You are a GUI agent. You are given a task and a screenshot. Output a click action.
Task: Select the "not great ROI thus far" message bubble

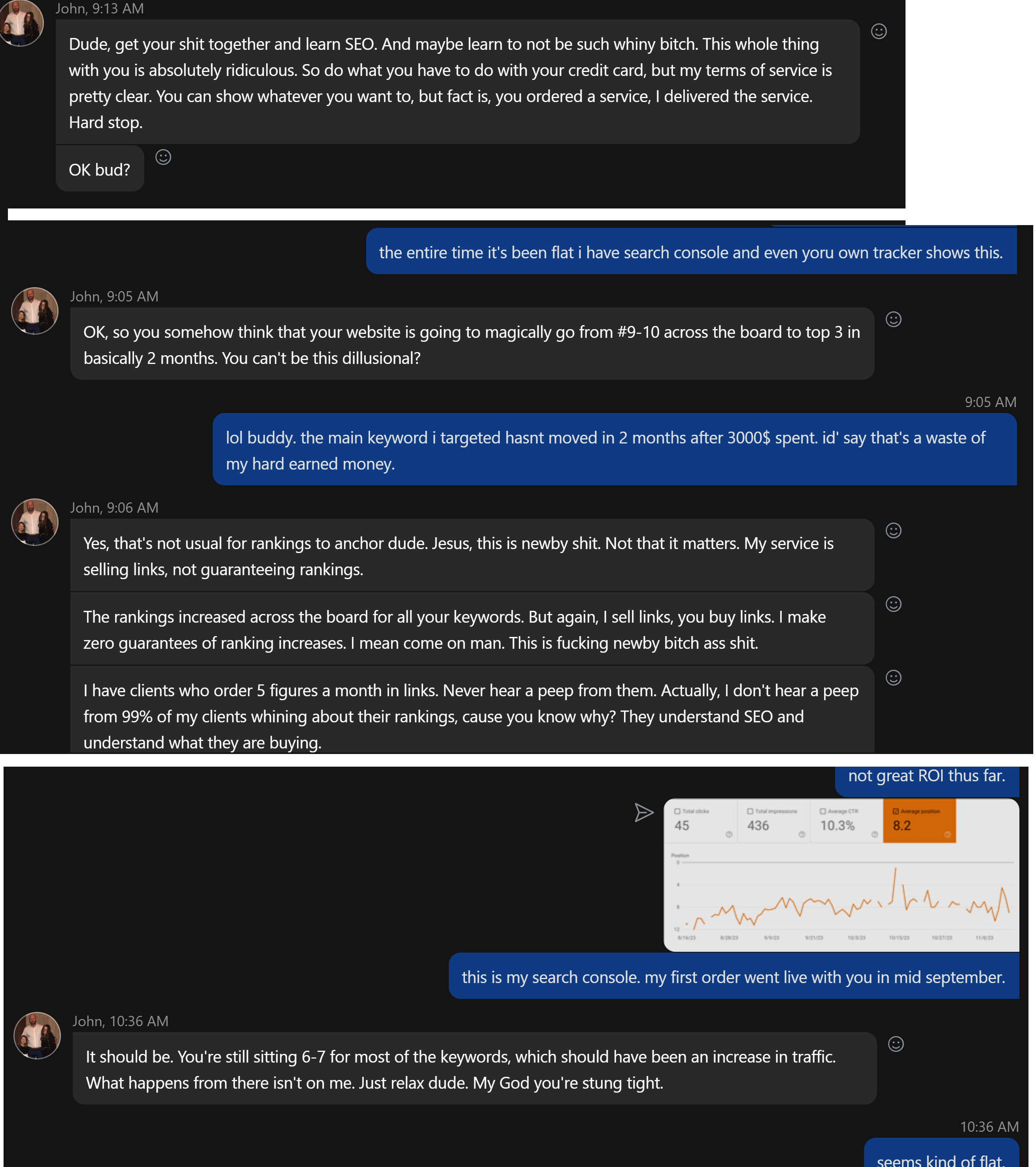pyautogui.click(x=926, y=780)
